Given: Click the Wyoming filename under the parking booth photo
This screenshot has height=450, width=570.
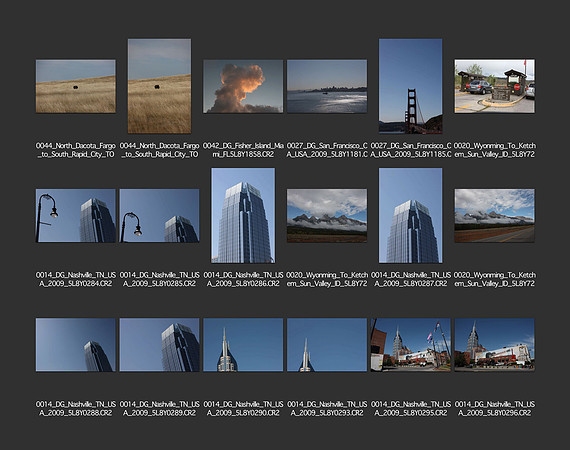Looking at the screenshot, I should coord(494,150).
